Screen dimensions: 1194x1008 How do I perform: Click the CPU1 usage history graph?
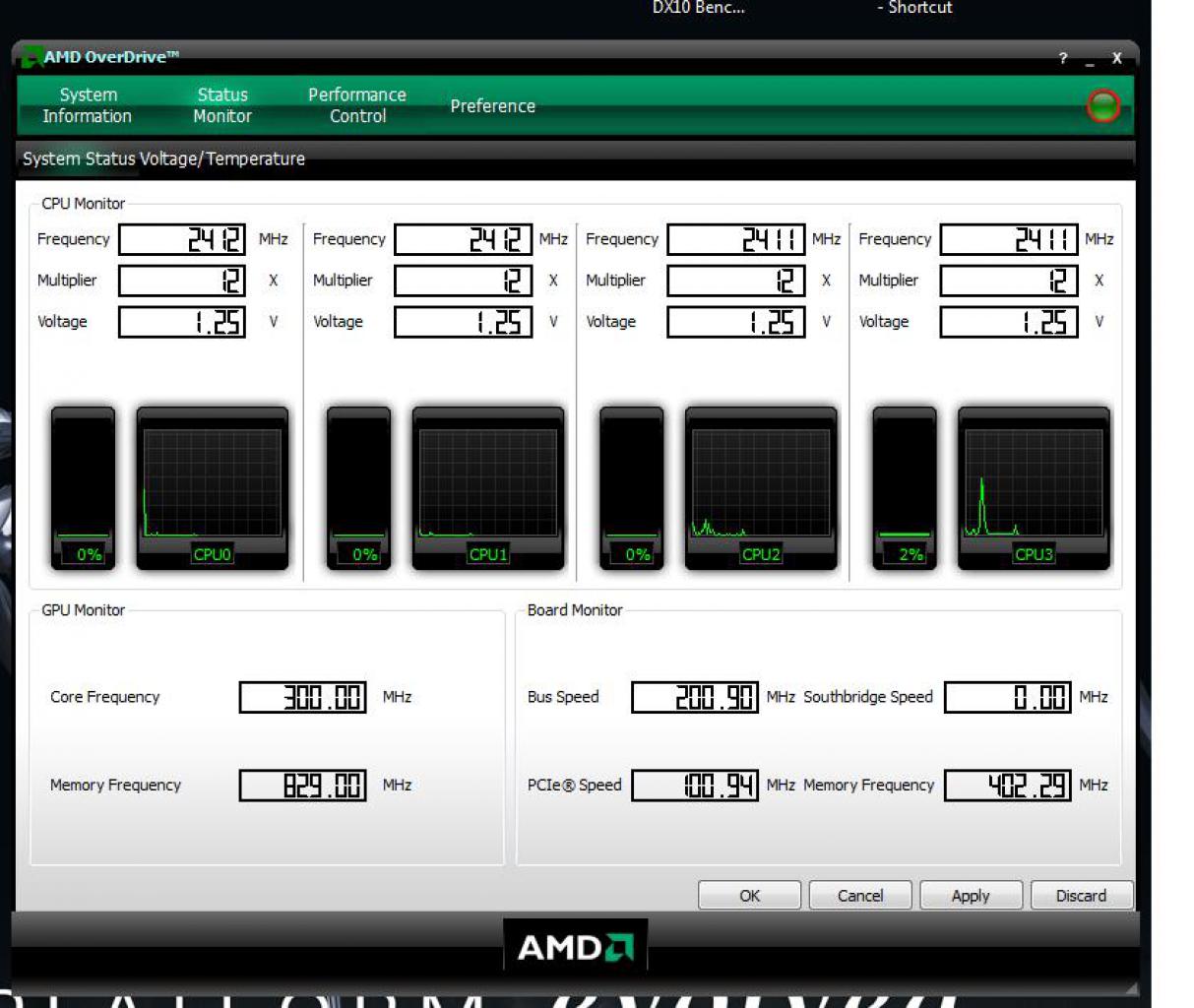coord(488,488)
